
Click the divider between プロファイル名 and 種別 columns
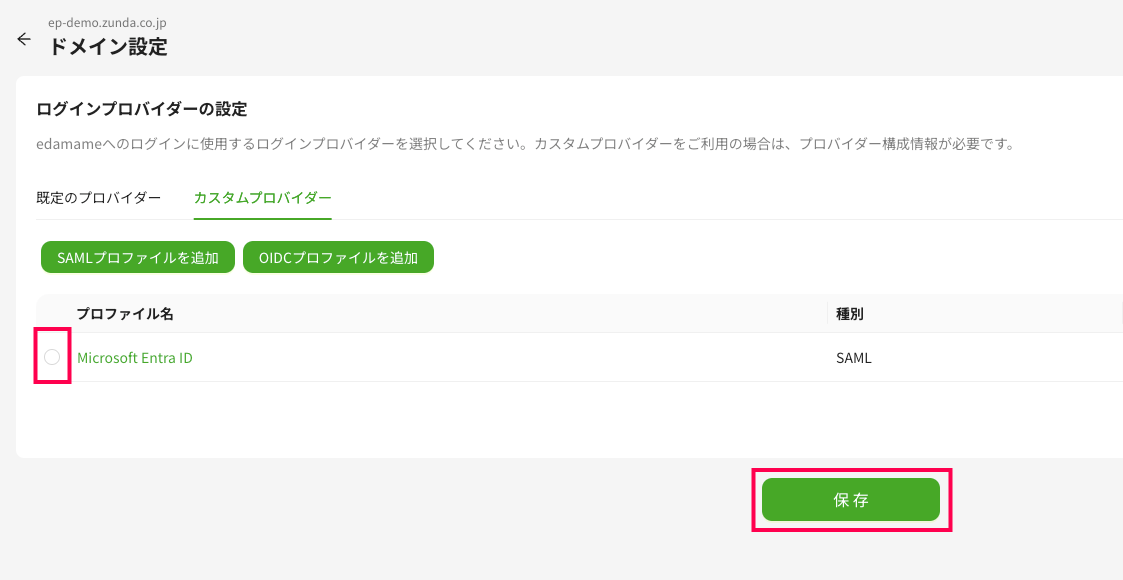pyautogui.click(x=828, y=314)
